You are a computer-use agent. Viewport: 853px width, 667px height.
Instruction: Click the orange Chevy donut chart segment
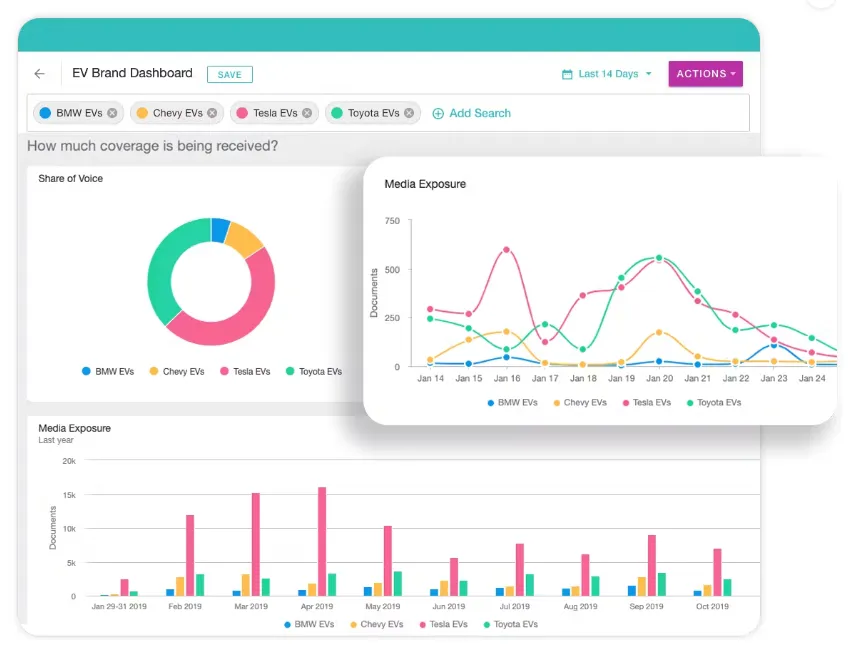[x=244, y=239]
